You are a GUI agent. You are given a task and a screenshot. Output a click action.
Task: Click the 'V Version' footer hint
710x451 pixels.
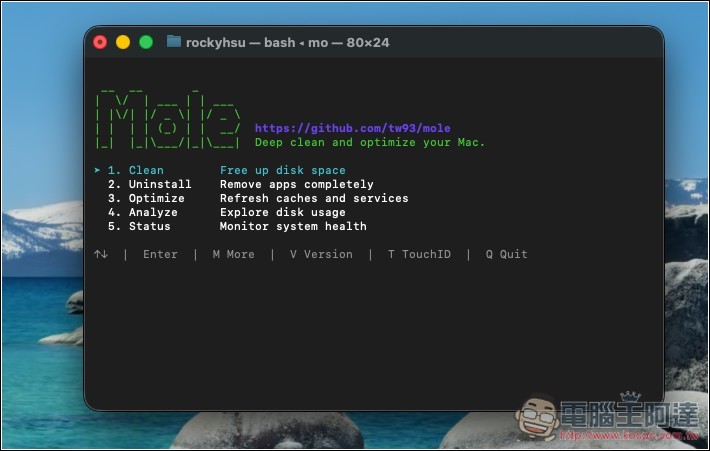pos(321,254)
